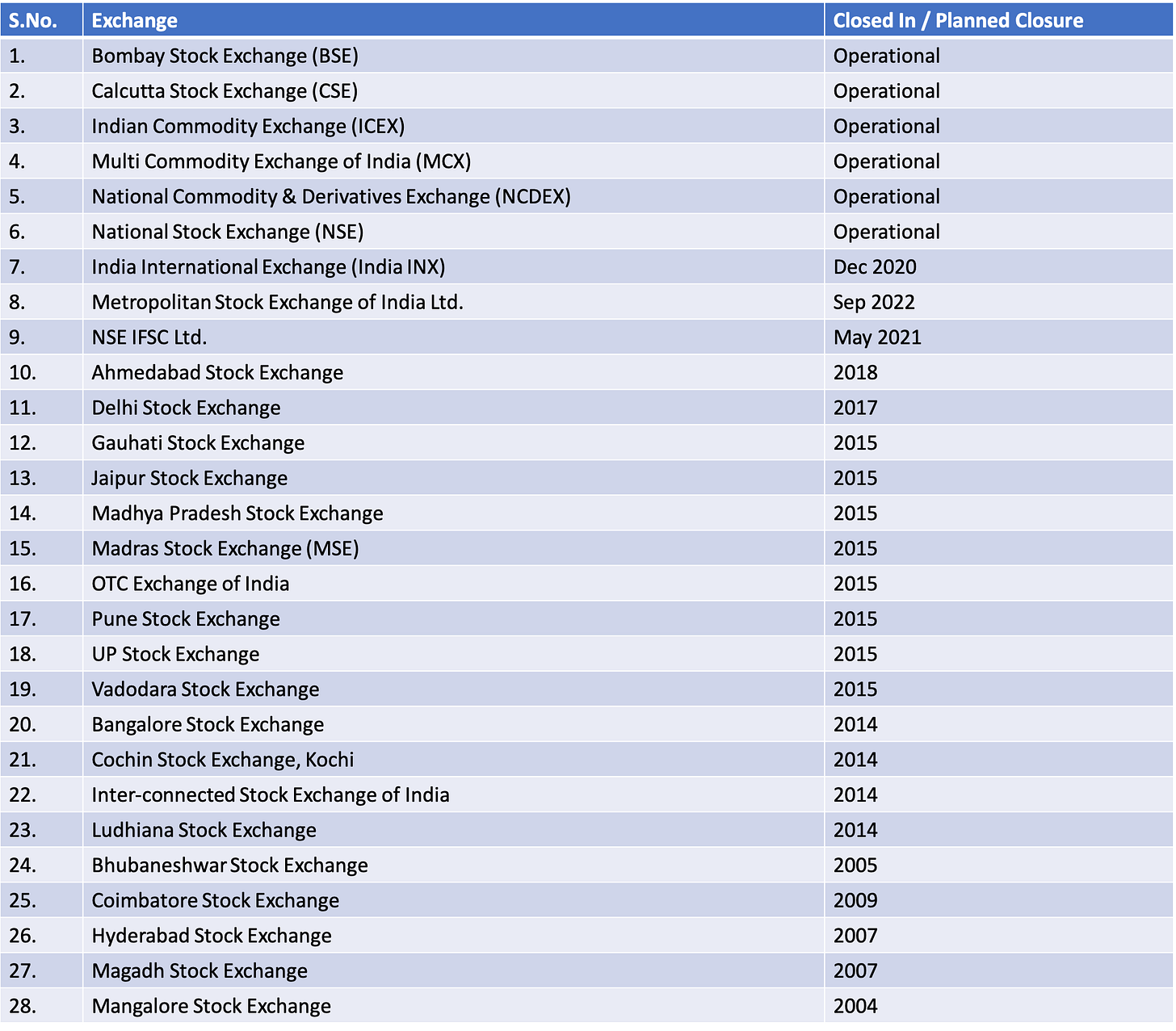Select 'Bangalore Stock Exchange' cell

tap(453, 724)
